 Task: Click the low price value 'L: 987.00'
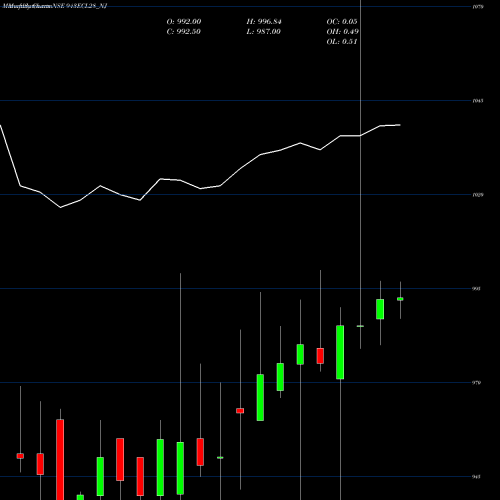pyautogui.click(x=264, y=32)
